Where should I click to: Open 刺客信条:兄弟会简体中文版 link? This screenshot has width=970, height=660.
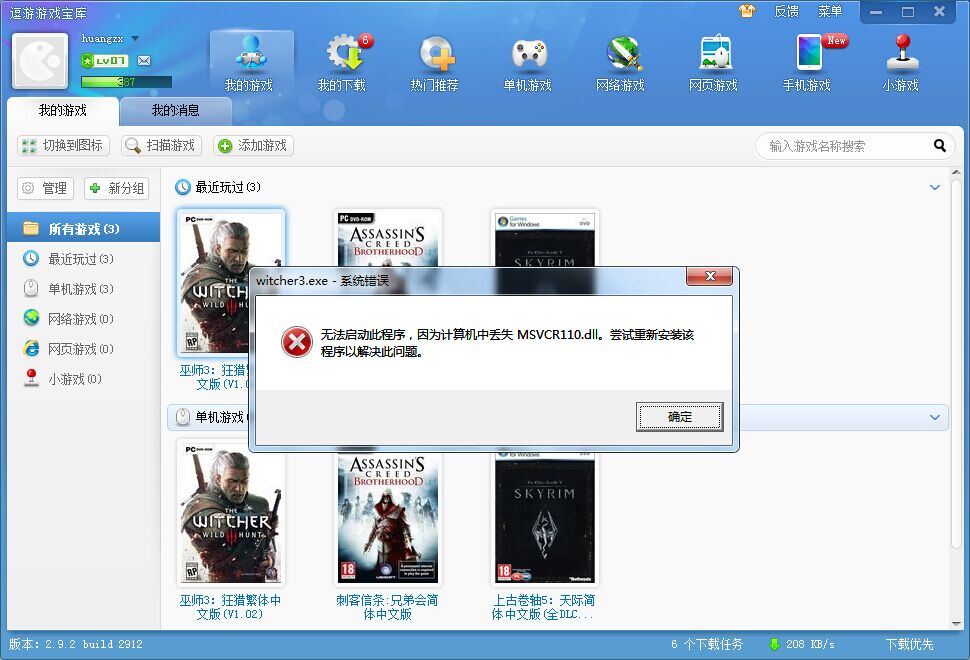click(x=387, y=607)
